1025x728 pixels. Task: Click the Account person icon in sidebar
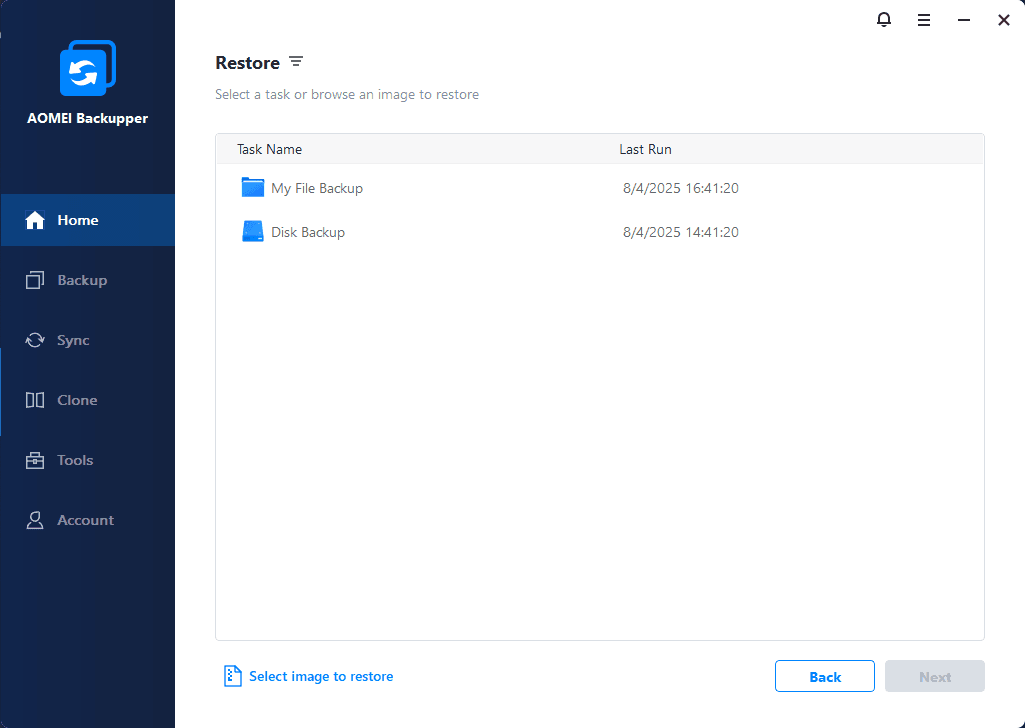point(35,520)
